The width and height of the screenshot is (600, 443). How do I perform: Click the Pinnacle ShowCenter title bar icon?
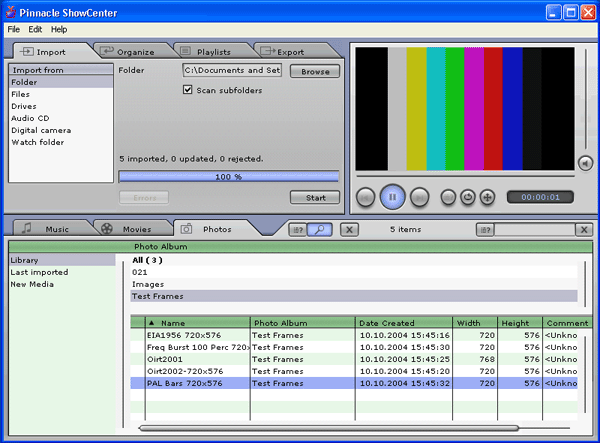click(x=11, y=12)
